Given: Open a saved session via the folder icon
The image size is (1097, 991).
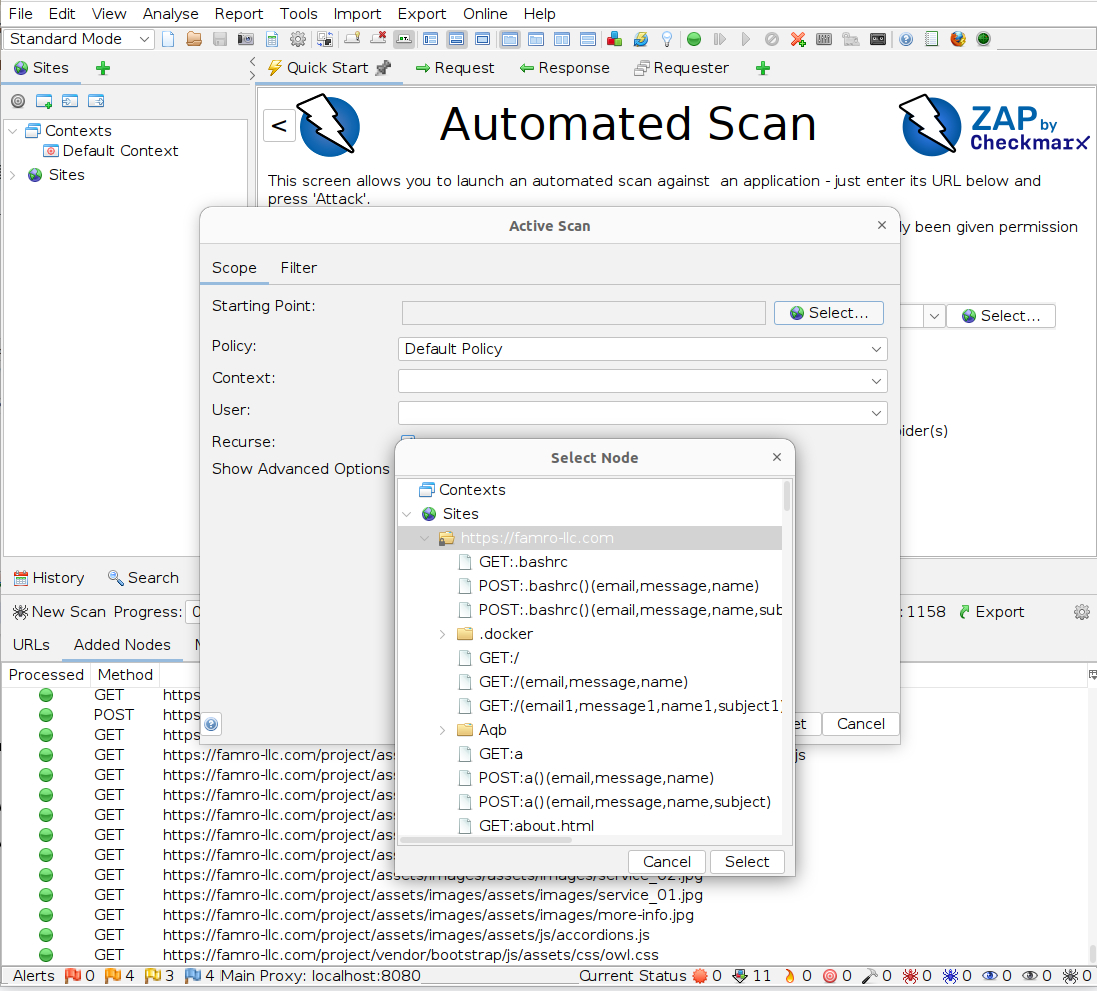Looking at the screenshot, I should coord(195,39).
